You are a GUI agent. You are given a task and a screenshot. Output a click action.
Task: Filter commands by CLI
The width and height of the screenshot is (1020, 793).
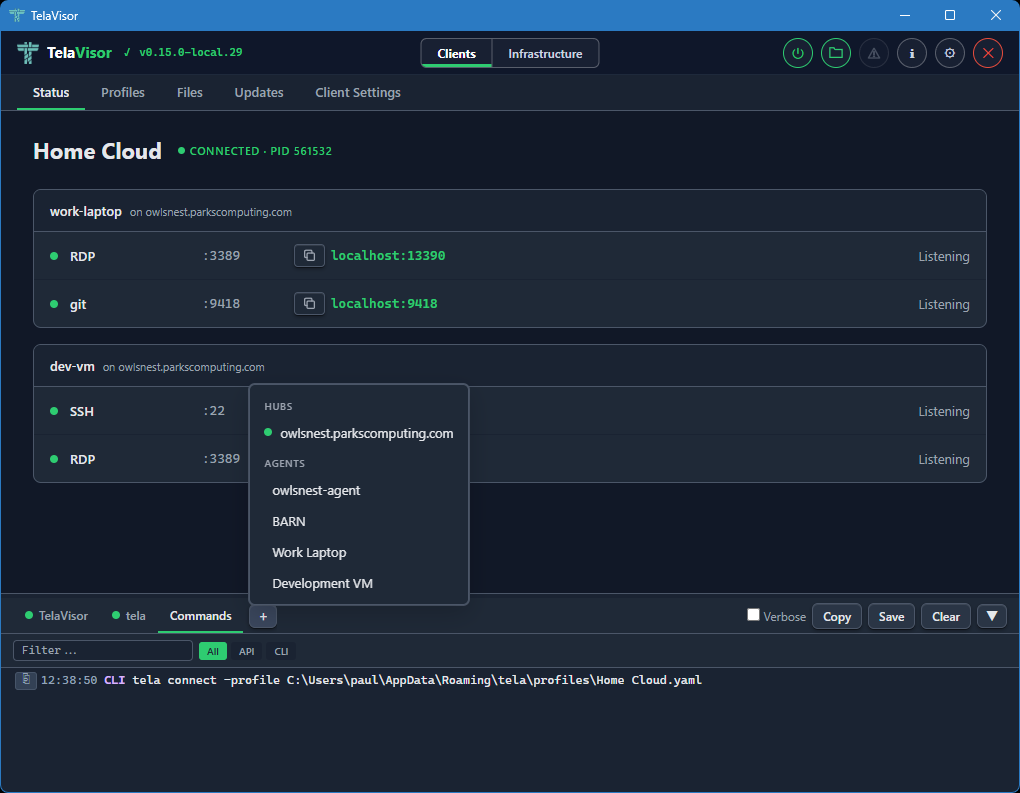pyautogui.click(x=281, y=651)
